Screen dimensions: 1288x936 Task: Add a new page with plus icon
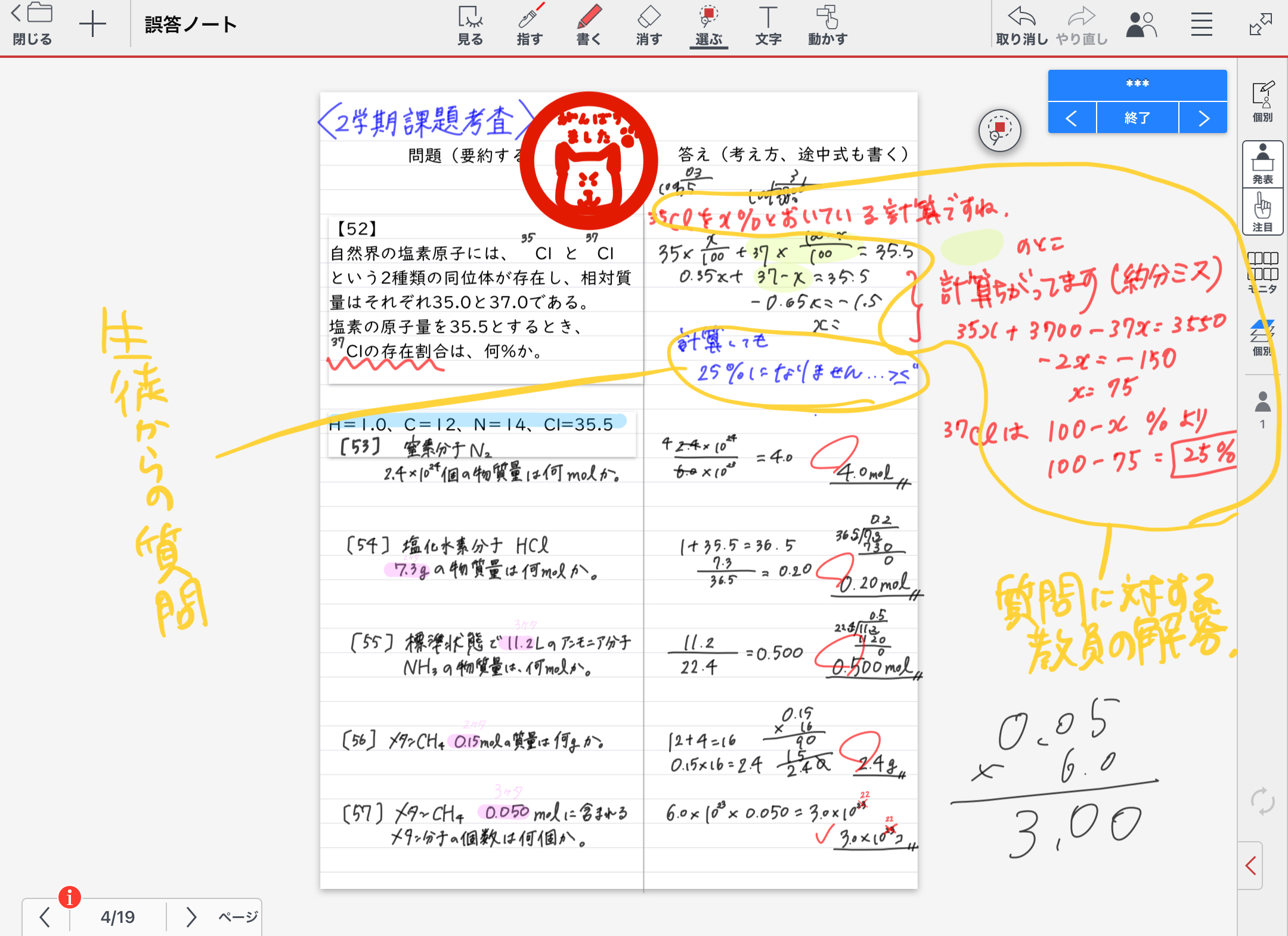pos(92,25)
